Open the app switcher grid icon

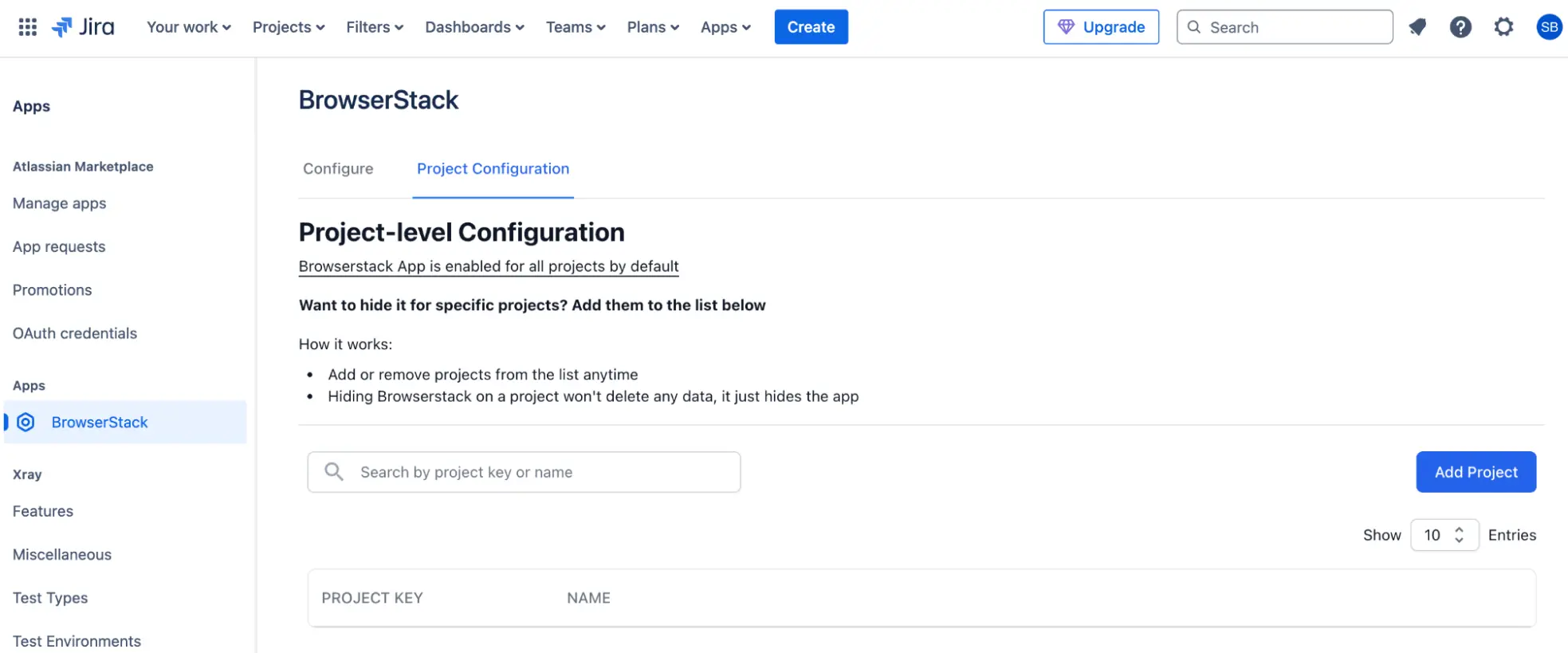coord(28,27)
